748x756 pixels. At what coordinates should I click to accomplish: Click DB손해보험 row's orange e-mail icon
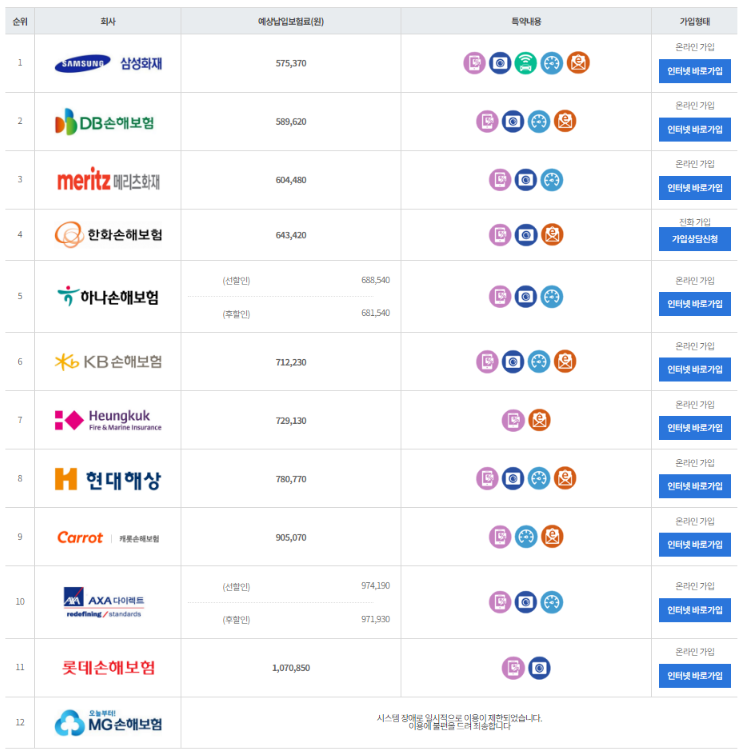565,122
